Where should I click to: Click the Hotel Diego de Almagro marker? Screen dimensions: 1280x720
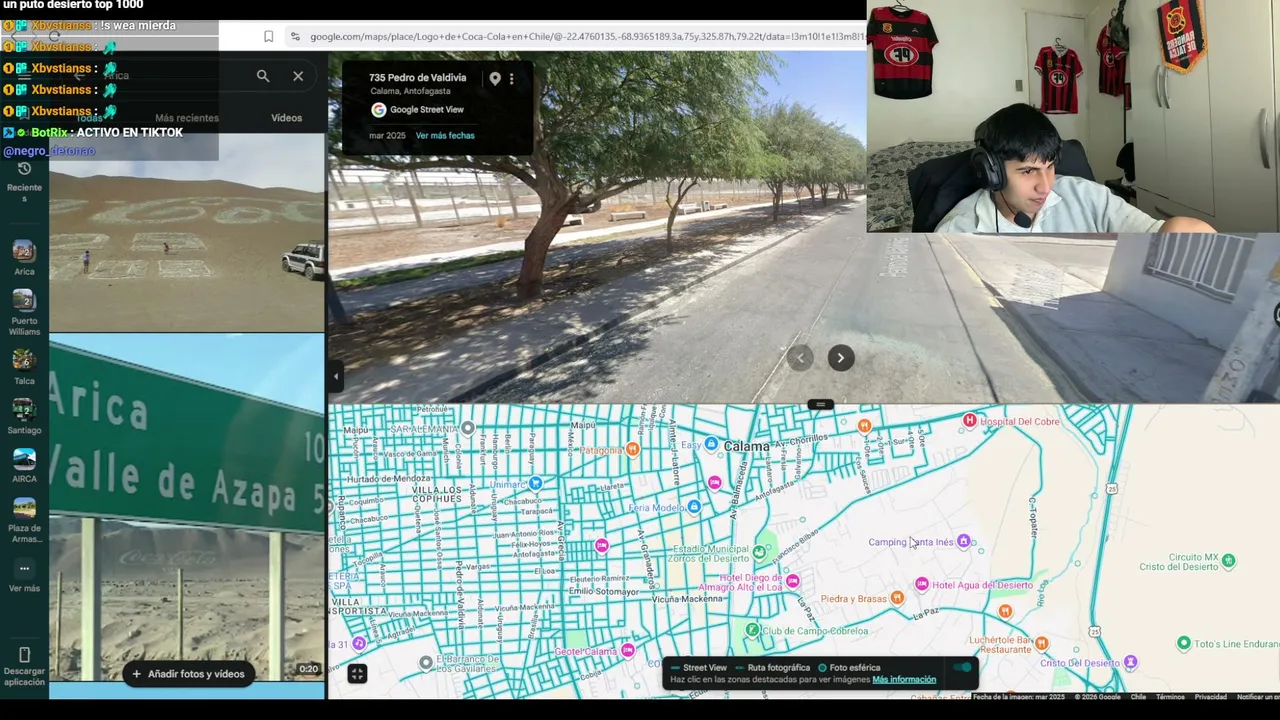792,580
